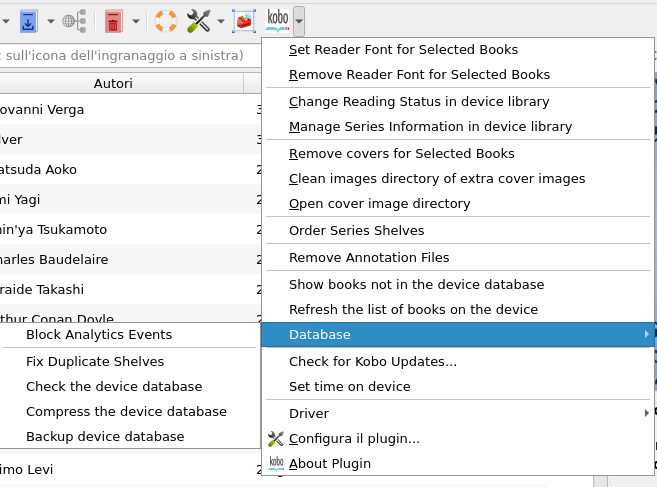Click the red toolbox plugin icon
This screenshot has width=657, height=487.
click(x=244, y=21)
